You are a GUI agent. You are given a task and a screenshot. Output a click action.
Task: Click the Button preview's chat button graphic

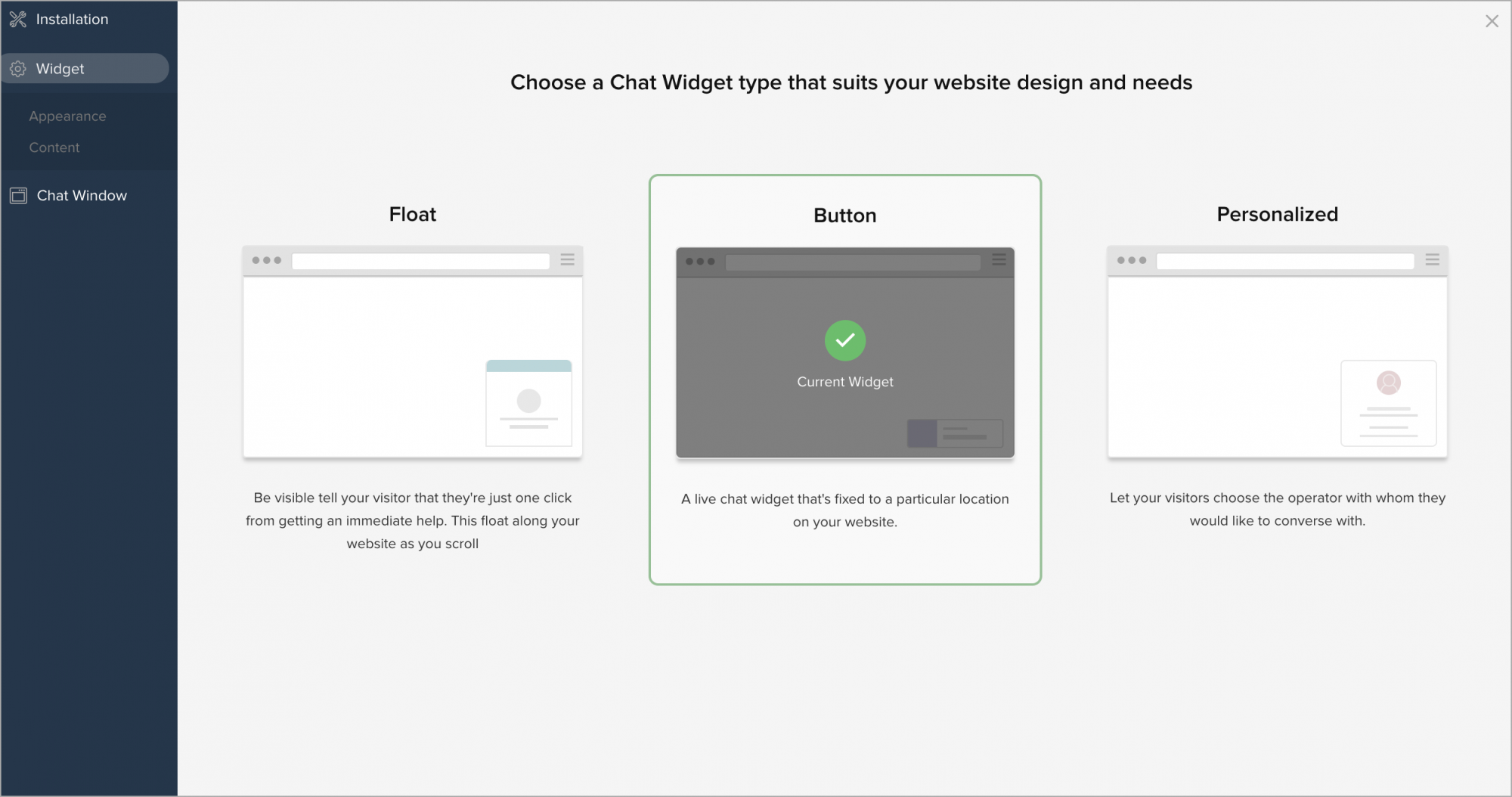[955, 434]
